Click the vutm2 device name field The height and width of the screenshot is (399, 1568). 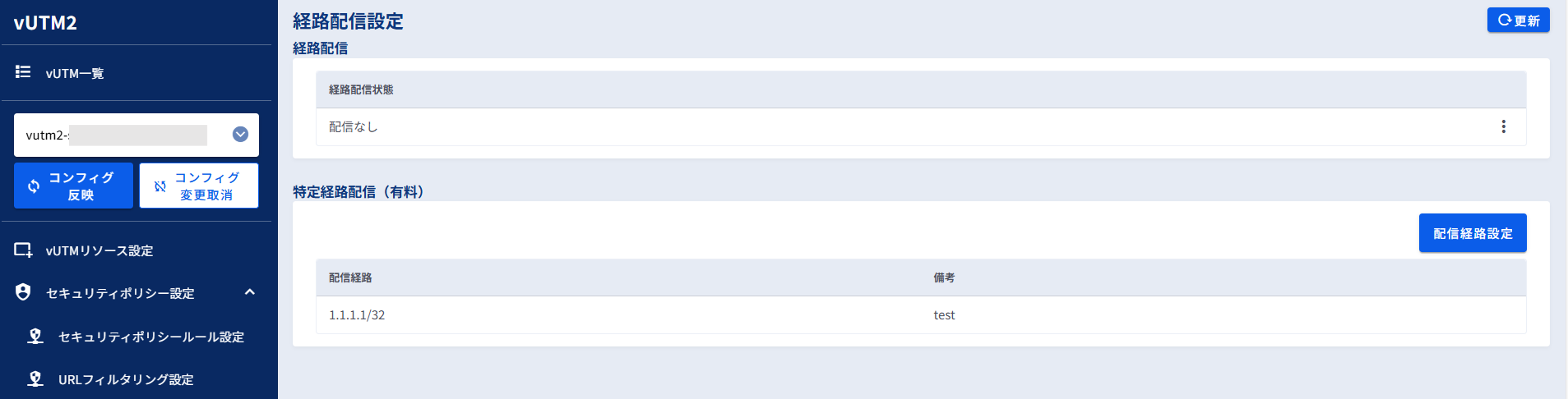coord(122,135)
